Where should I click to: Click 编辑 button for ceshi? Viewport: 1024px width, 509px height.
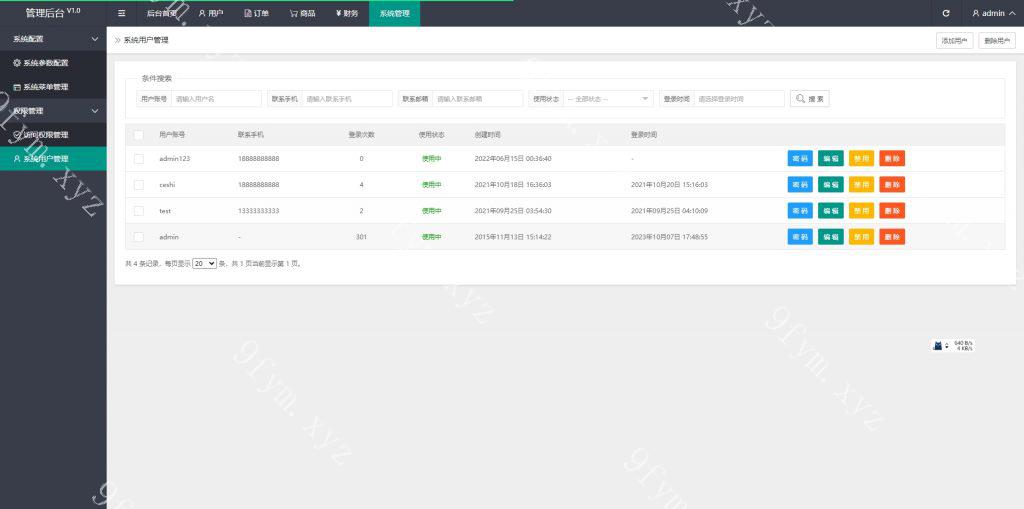[x=831, y=184]
